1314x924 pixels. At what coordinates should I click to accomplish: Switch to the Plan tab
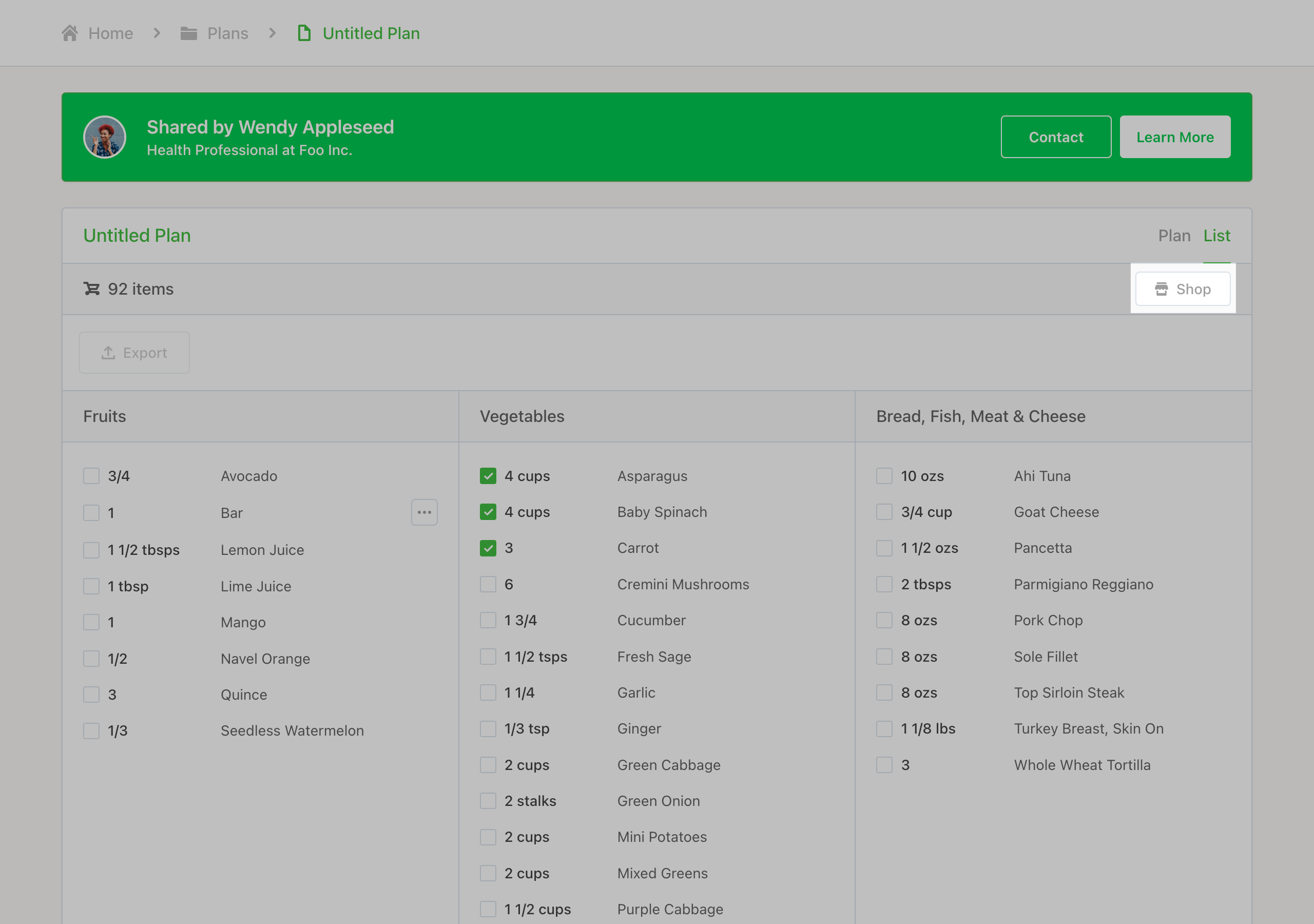(x=1174, y=236)
